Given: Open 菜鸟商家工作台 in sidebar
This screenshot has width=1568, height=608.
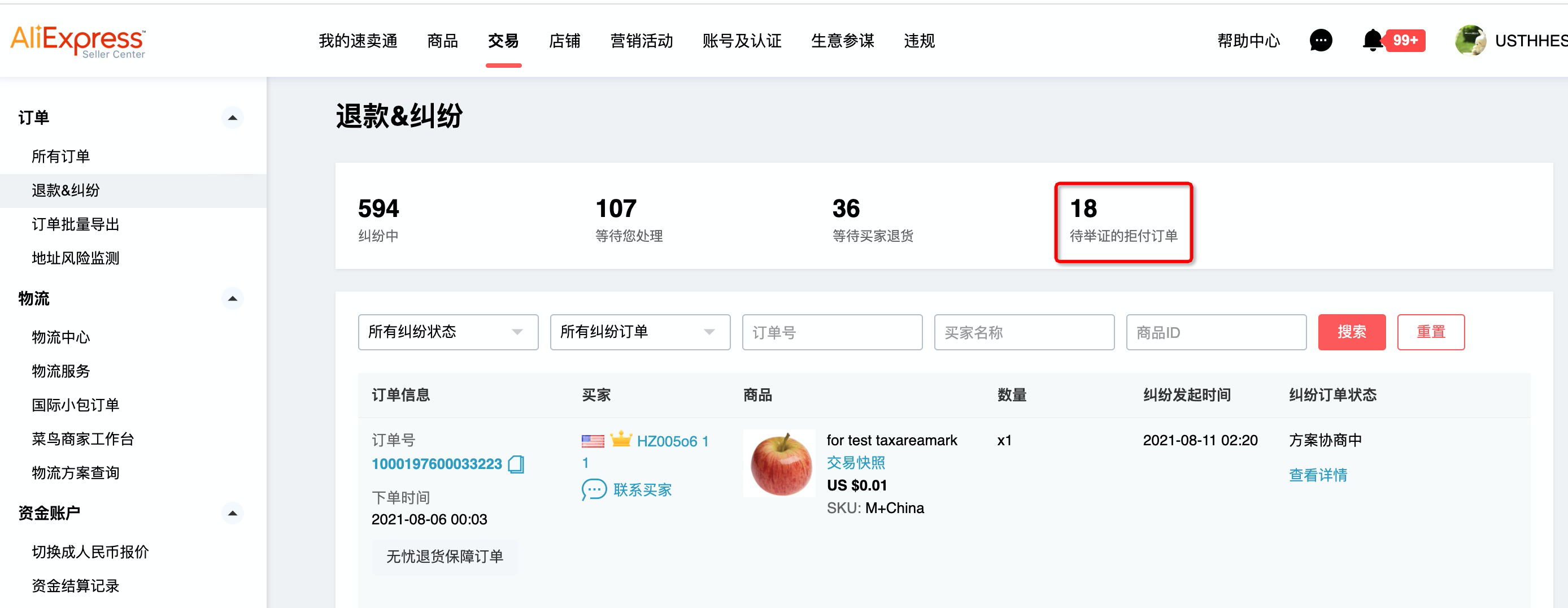Looking at the screenshot, I should tap(83, 439).
